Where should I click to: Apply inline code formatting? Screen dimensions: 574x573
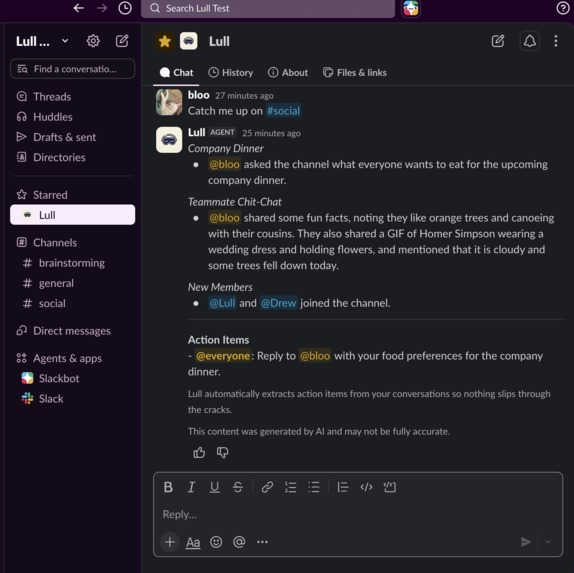point(366,487)
